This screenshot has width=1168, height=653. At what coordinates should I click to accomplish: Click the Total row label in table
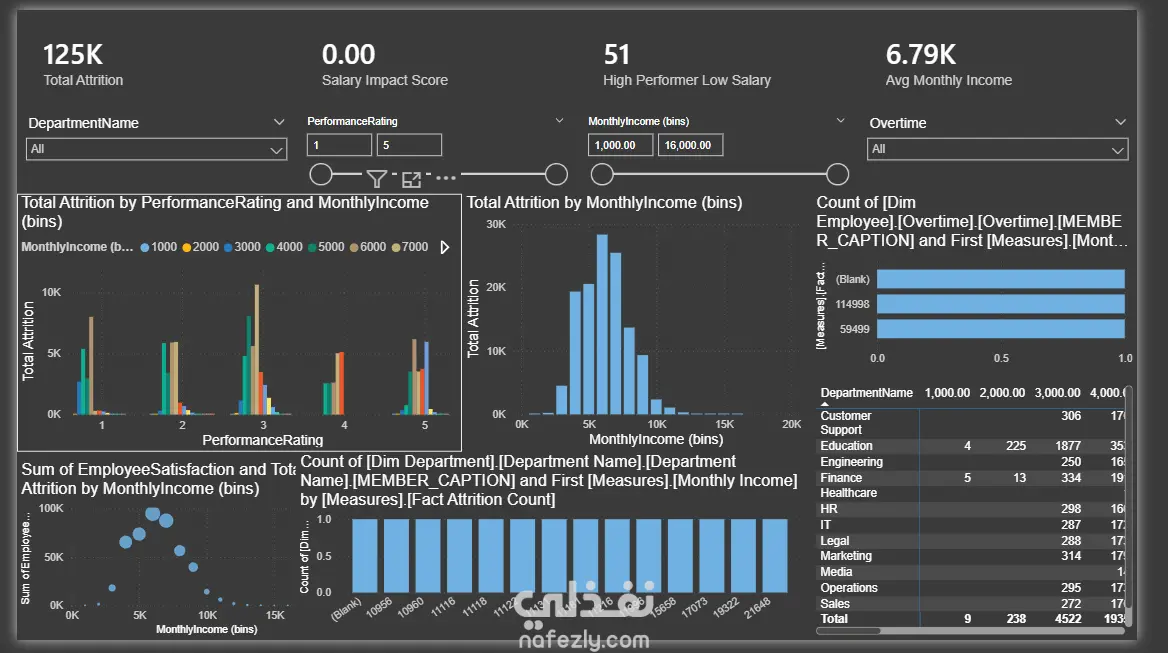[834, 619]
